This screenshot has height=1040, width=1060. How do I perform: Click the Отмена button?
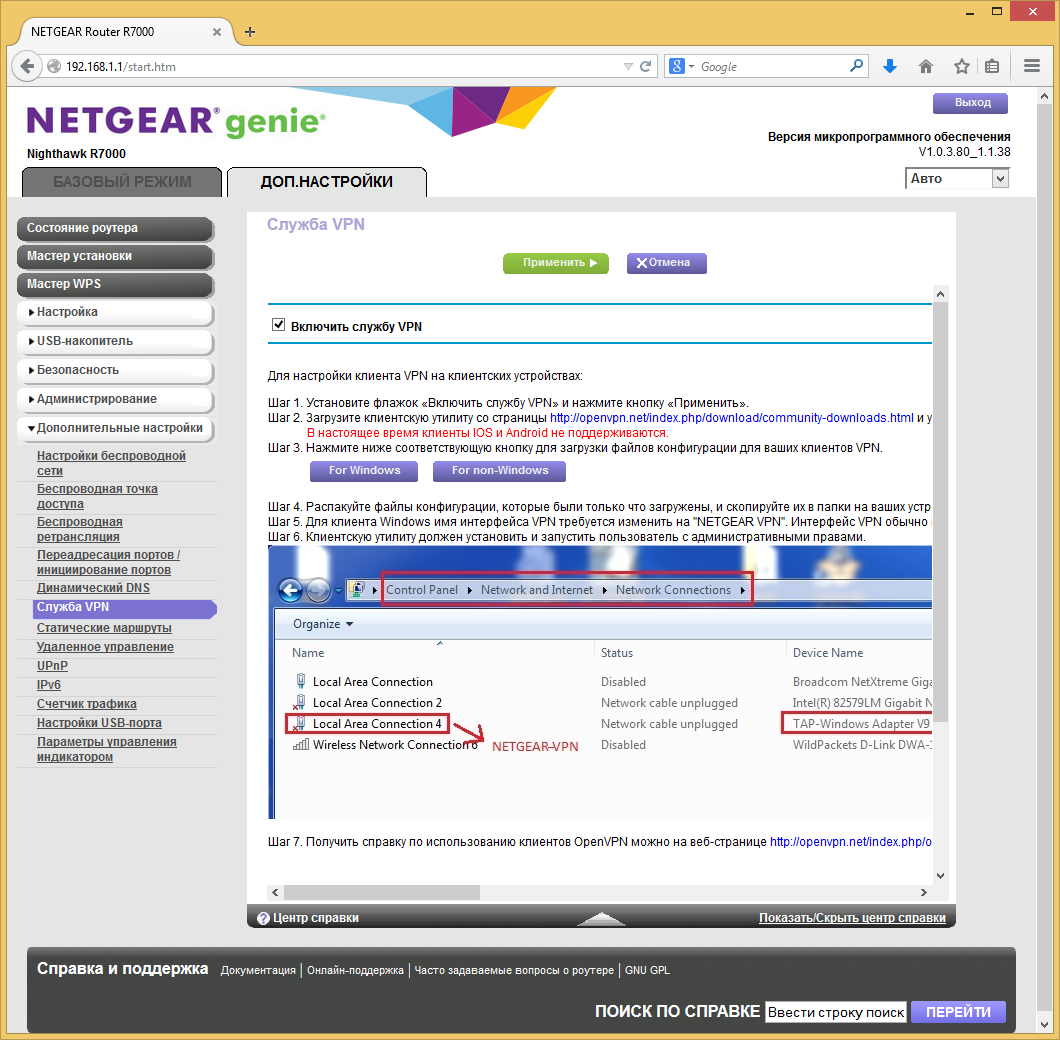(x=667, y=263)
